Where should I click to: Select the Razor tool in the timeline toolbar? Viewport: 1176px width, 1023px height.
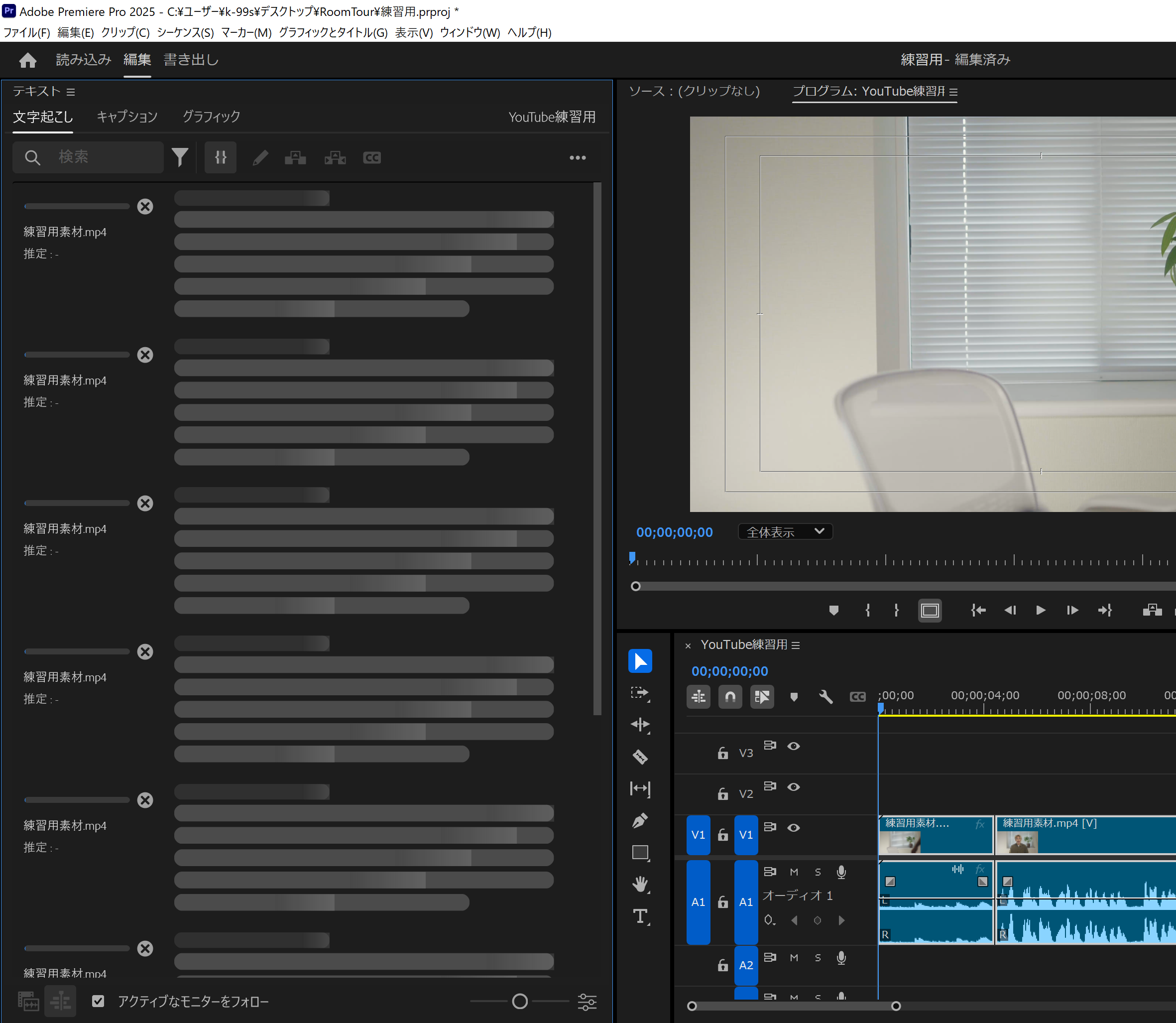pos(640,757)
